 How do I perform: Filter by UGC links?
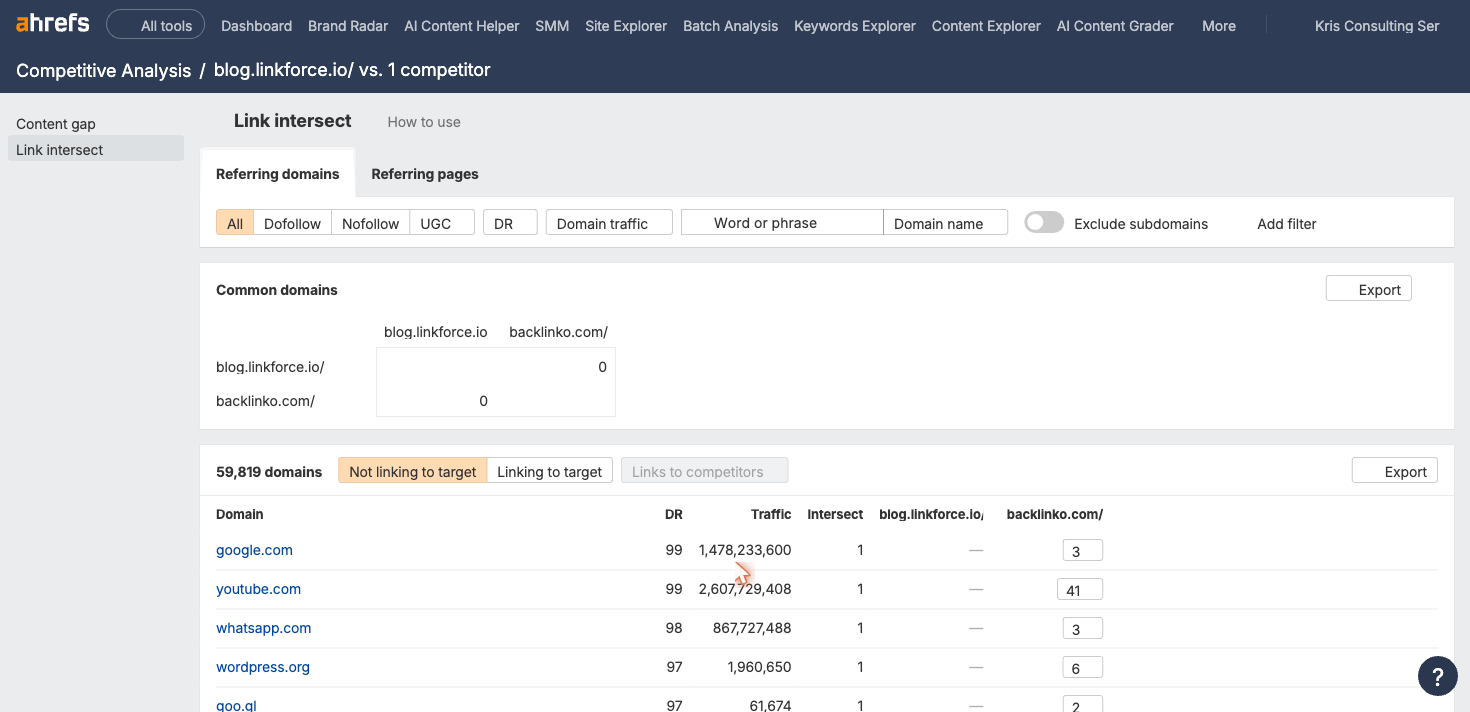point(441,223)
